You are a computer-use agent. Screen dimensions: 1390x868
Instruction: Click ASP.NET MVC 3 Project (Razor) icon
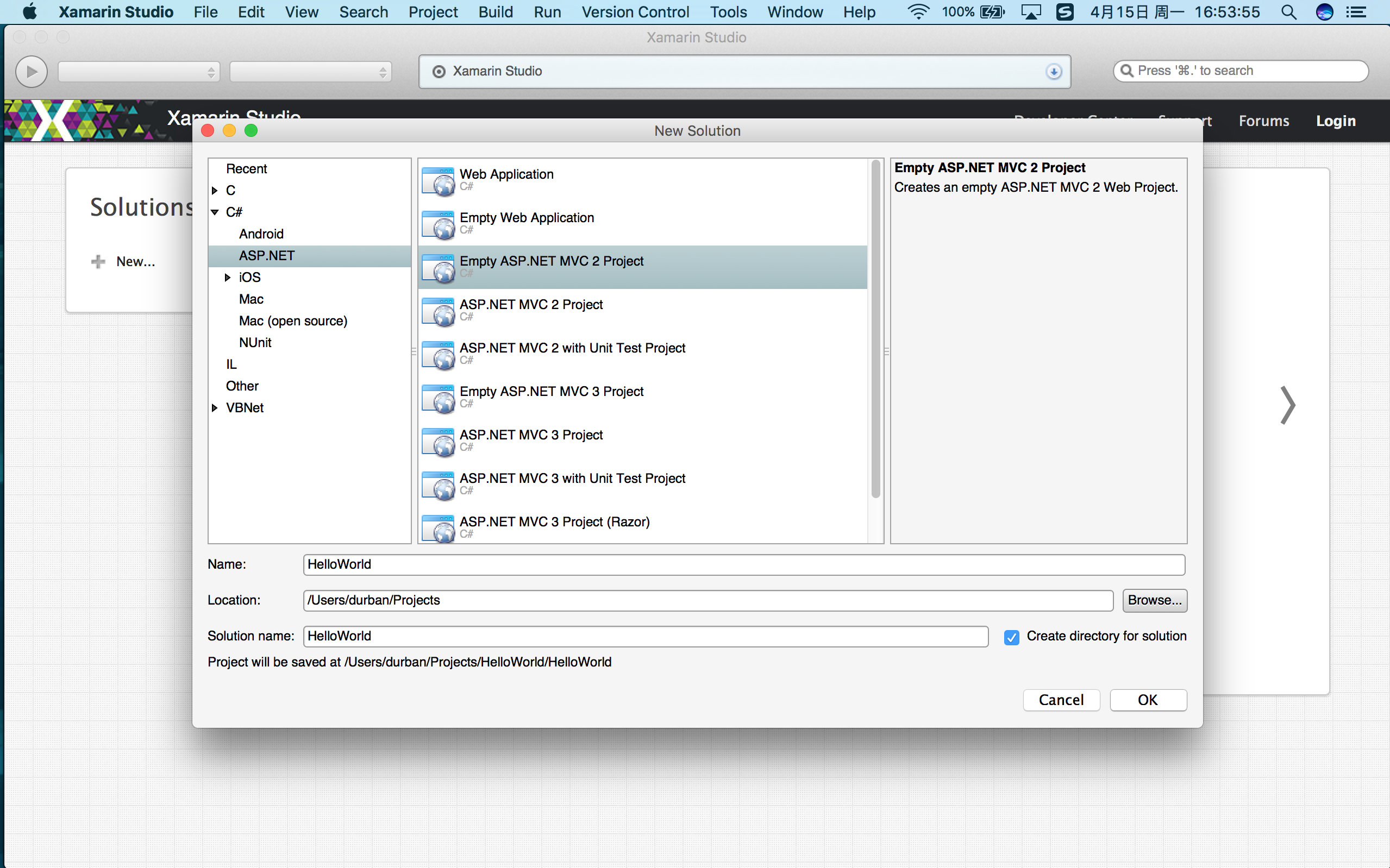[438, 529]
